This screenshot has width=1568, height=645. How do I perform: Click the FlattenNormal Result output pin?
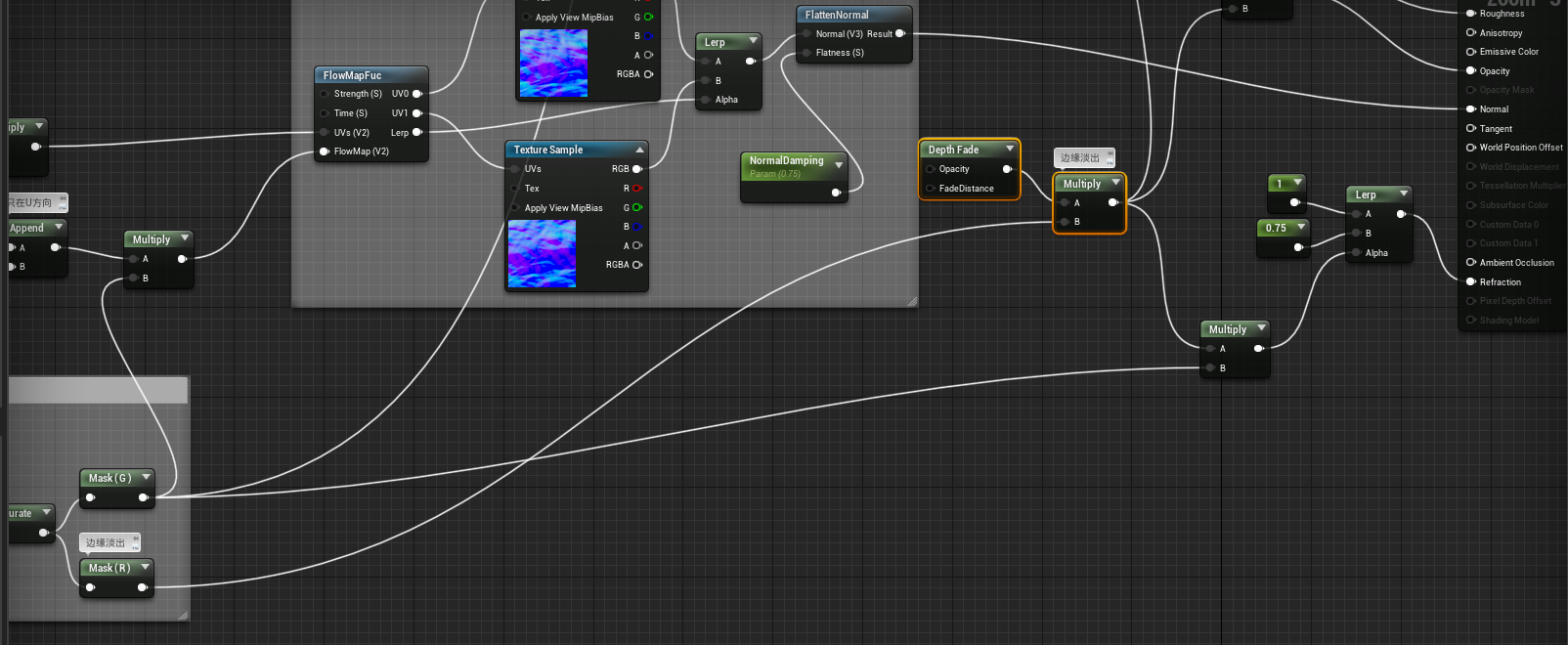[x=900, y=33]
